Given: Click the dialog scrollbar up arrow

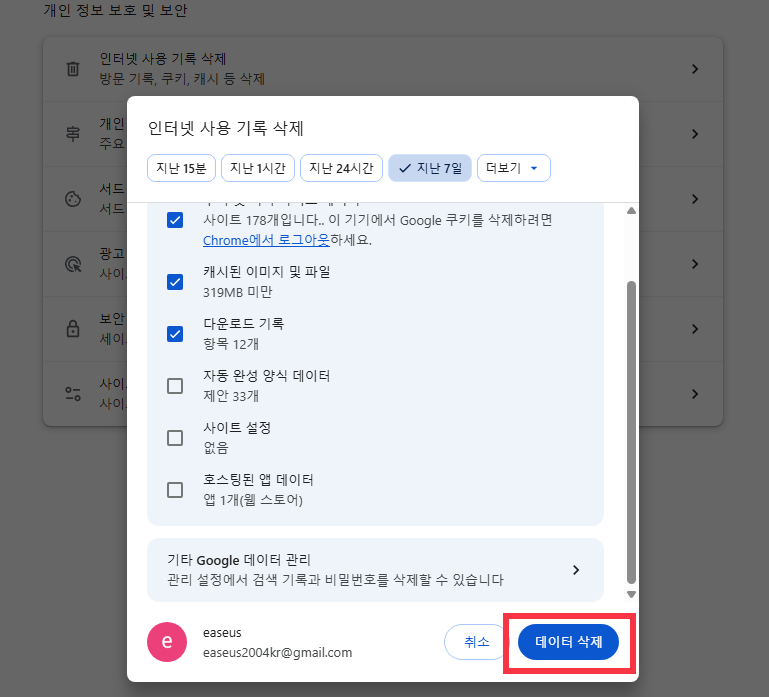Looking at the screenshot, I should coord(632,211).
